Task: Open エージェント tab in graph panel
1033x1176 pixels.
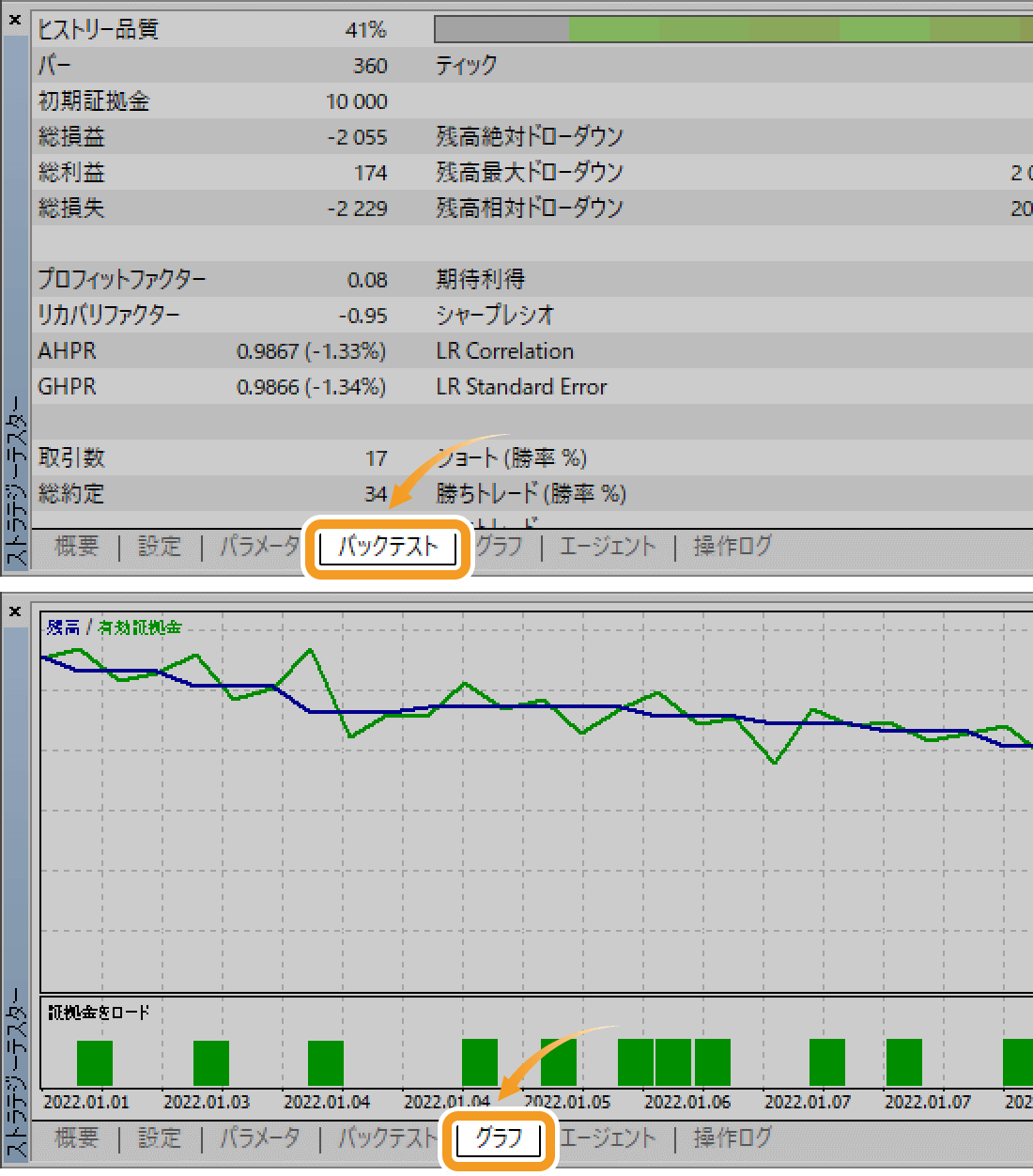Action: coord(608,1137)
